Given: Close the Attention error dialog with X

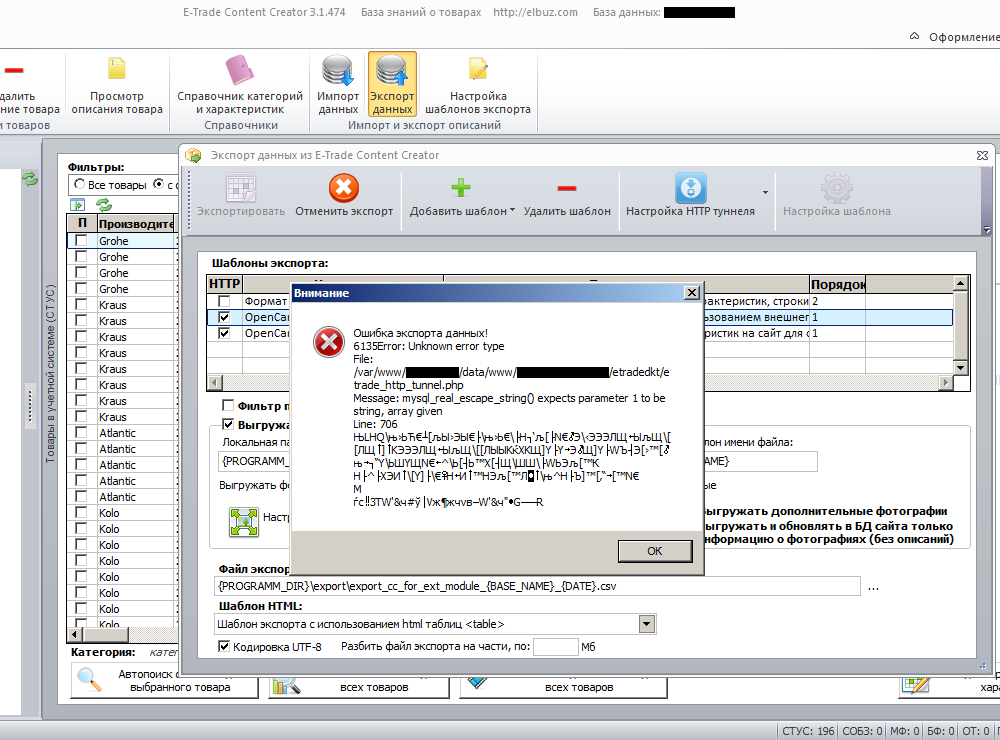Looking at the screenshot, I should [x=691, y=293].
